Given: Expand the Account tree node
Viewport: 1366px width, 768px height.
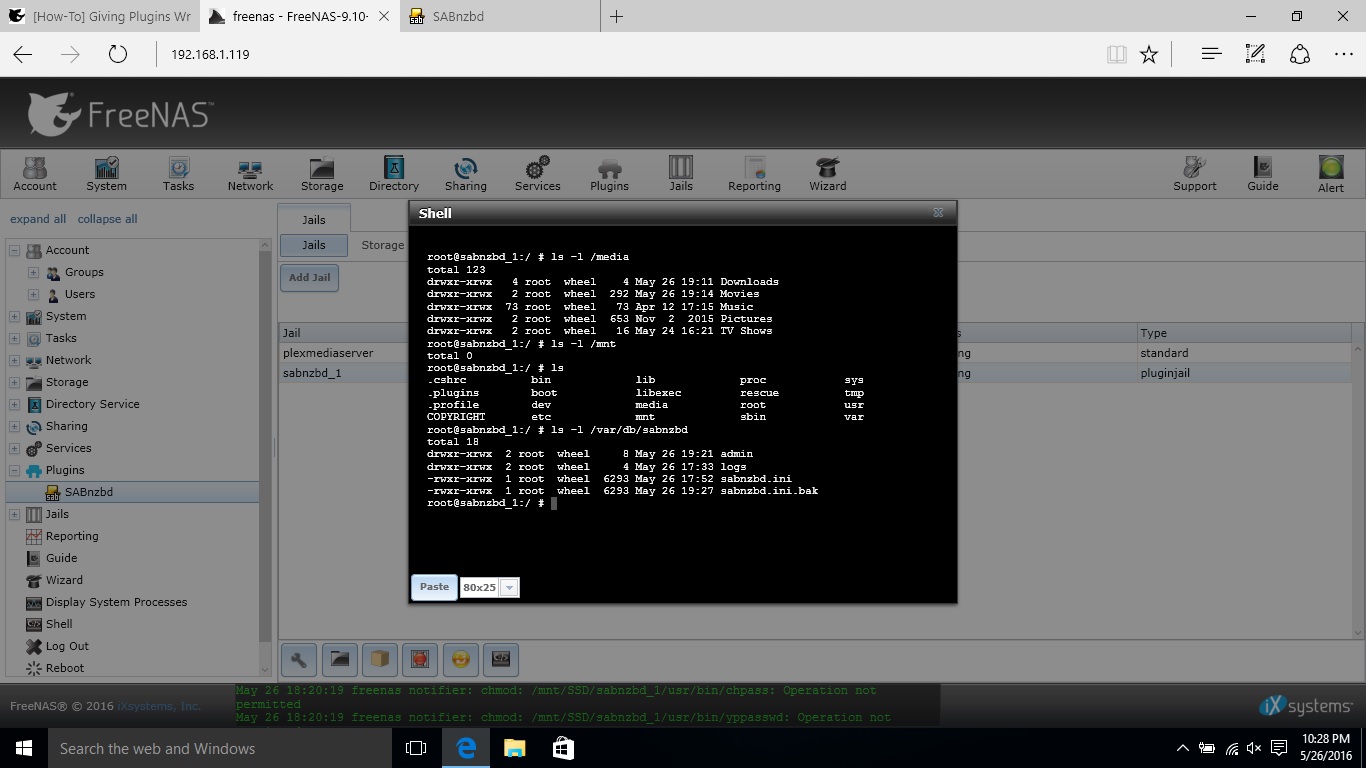Looking at the screenshot, I should 15,250.
